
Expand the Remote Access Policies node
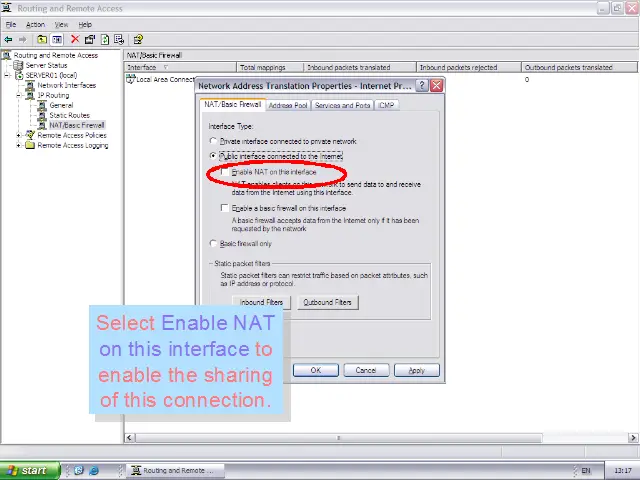[19, 136]
